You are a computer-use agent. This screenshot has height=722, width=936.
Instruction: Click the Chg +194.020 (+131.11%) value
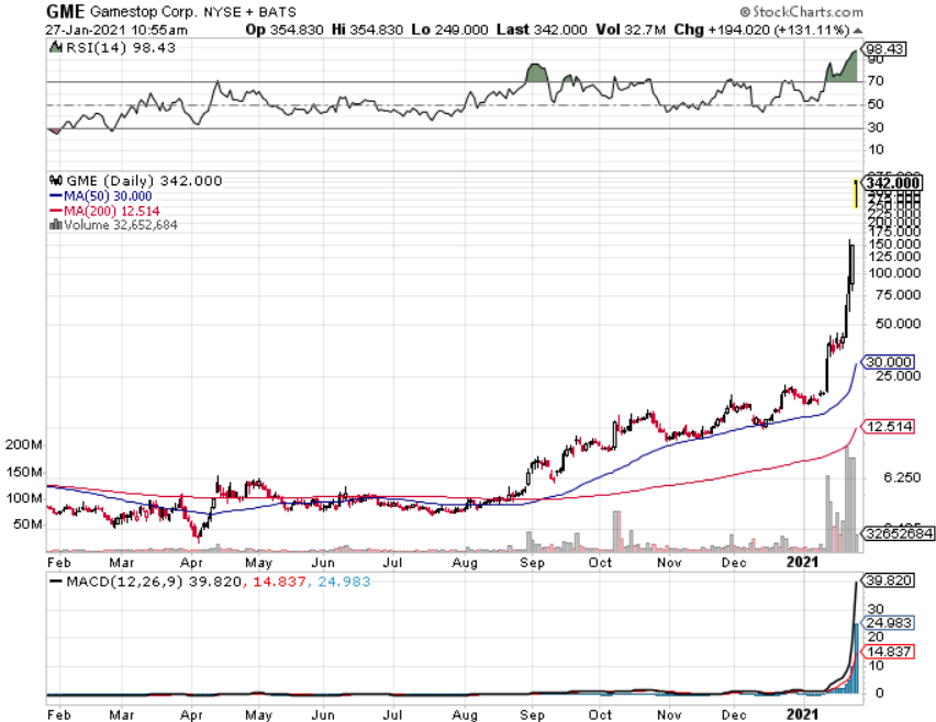pos(762,30)
